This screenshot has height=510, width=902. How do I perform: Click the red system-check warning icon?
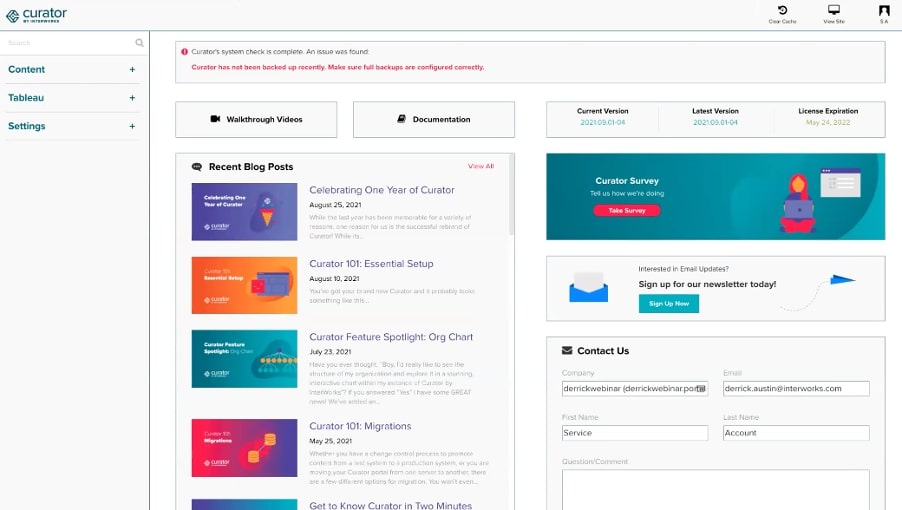185,52
